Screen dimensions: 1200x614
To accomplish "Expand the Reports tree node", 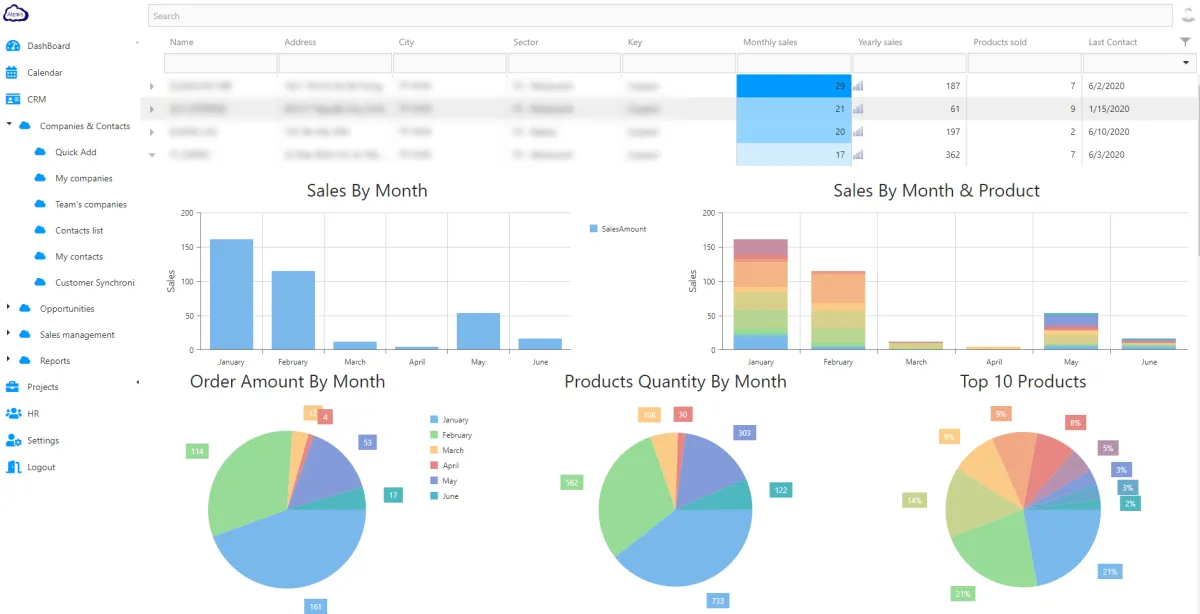I will tap(9, 359).
